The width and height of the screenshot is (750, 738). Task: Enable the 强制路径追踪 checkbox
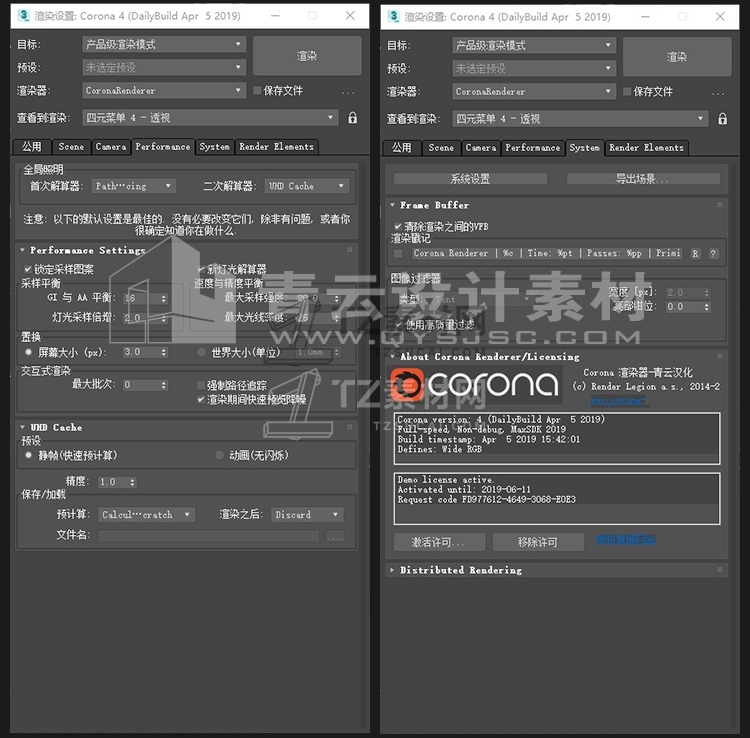201,385
